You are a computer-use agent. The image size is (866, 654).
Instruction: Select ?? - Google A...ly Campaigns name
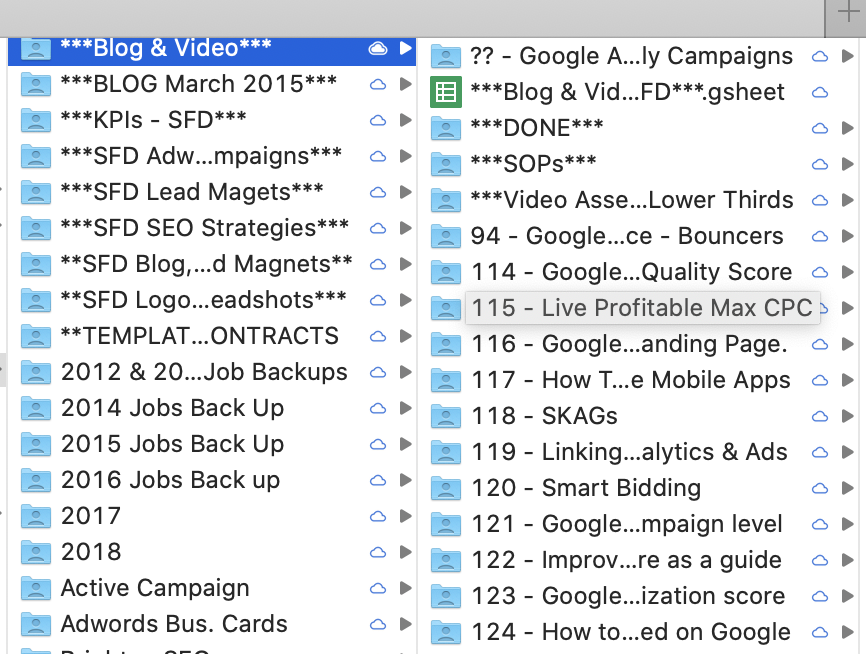click(x=631, y=56)
